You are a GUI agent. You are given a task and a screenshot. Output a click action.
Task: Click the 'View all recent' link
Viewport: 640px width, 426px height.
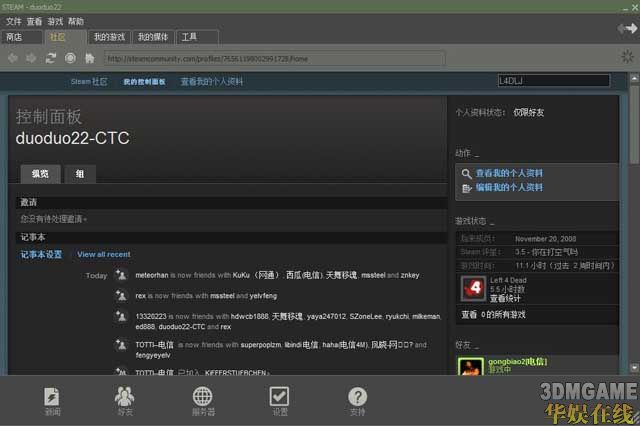(104, 254)
